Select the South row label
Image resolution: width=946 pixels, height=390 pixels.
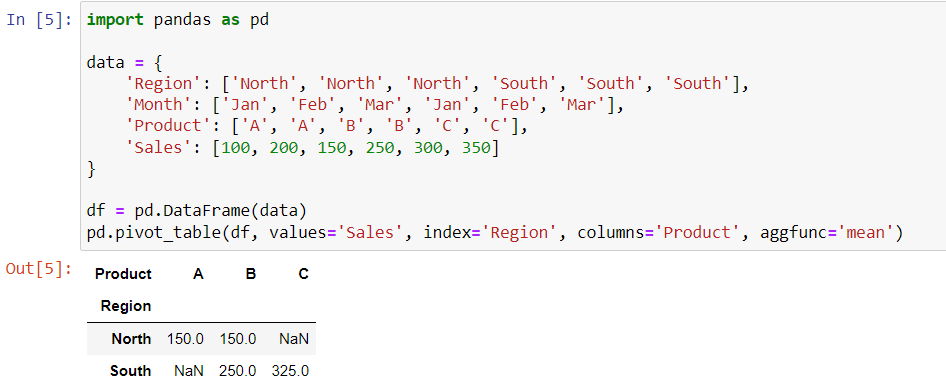(x=130, y=371)
